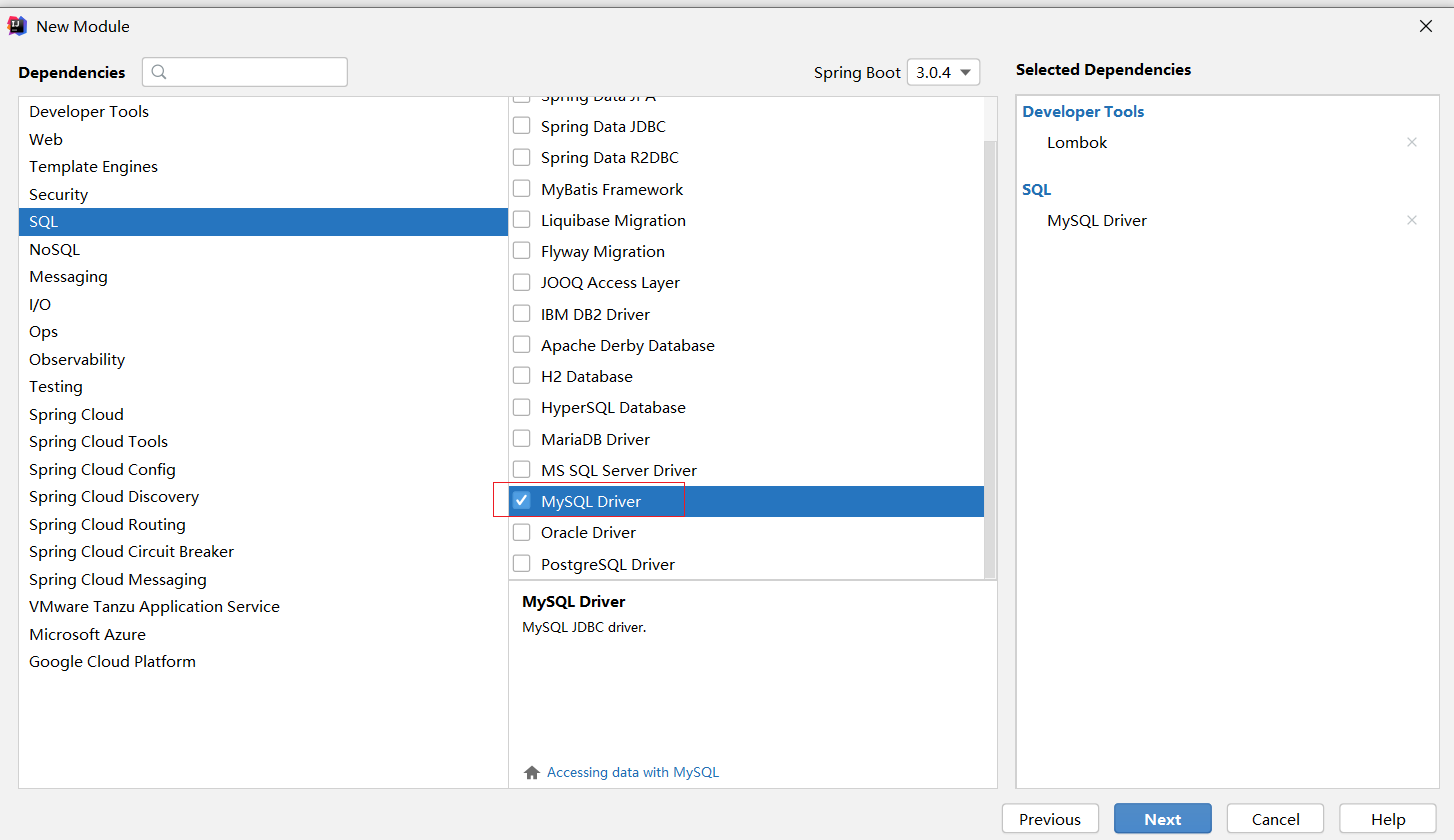Uncheck the MySQL Driver checkbox
1454x840 pixels.
coord(521,501)
